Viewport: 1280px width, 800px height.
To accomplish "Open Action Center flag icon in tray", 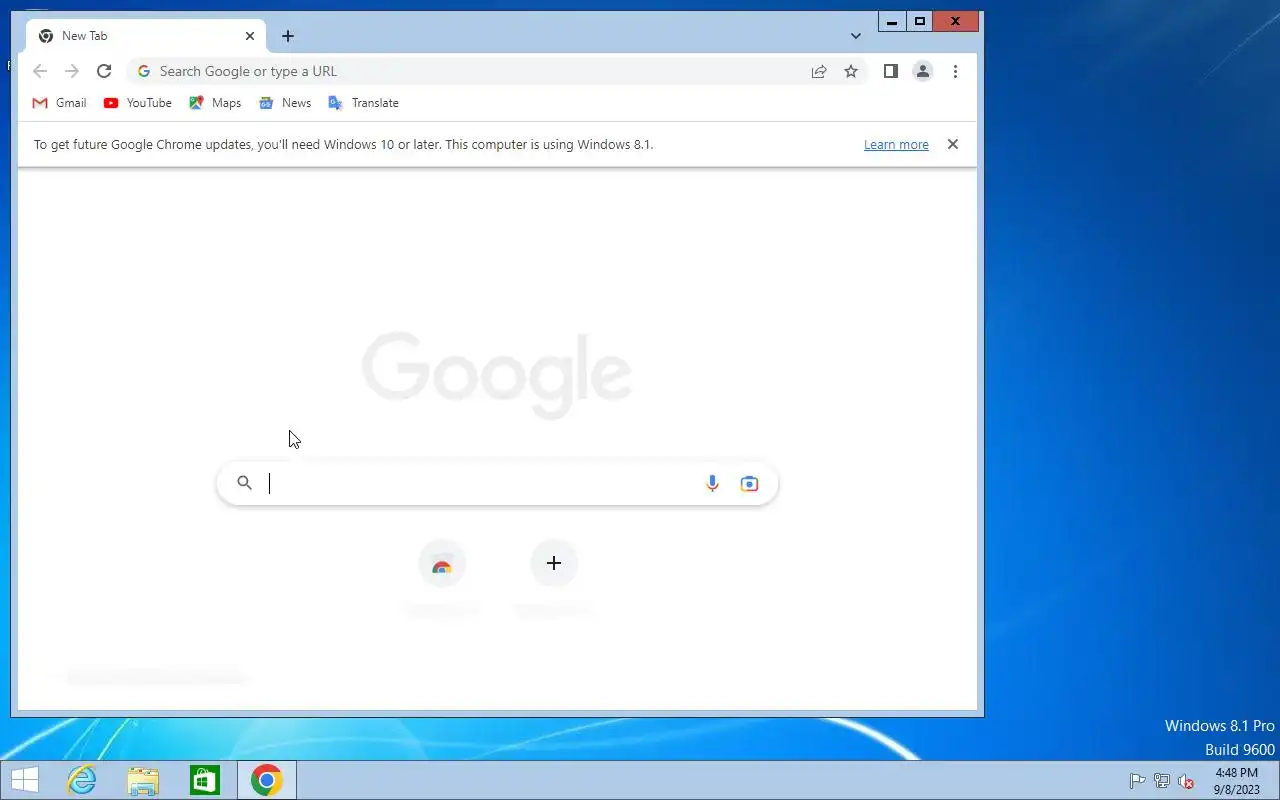I will (1137, 781).
